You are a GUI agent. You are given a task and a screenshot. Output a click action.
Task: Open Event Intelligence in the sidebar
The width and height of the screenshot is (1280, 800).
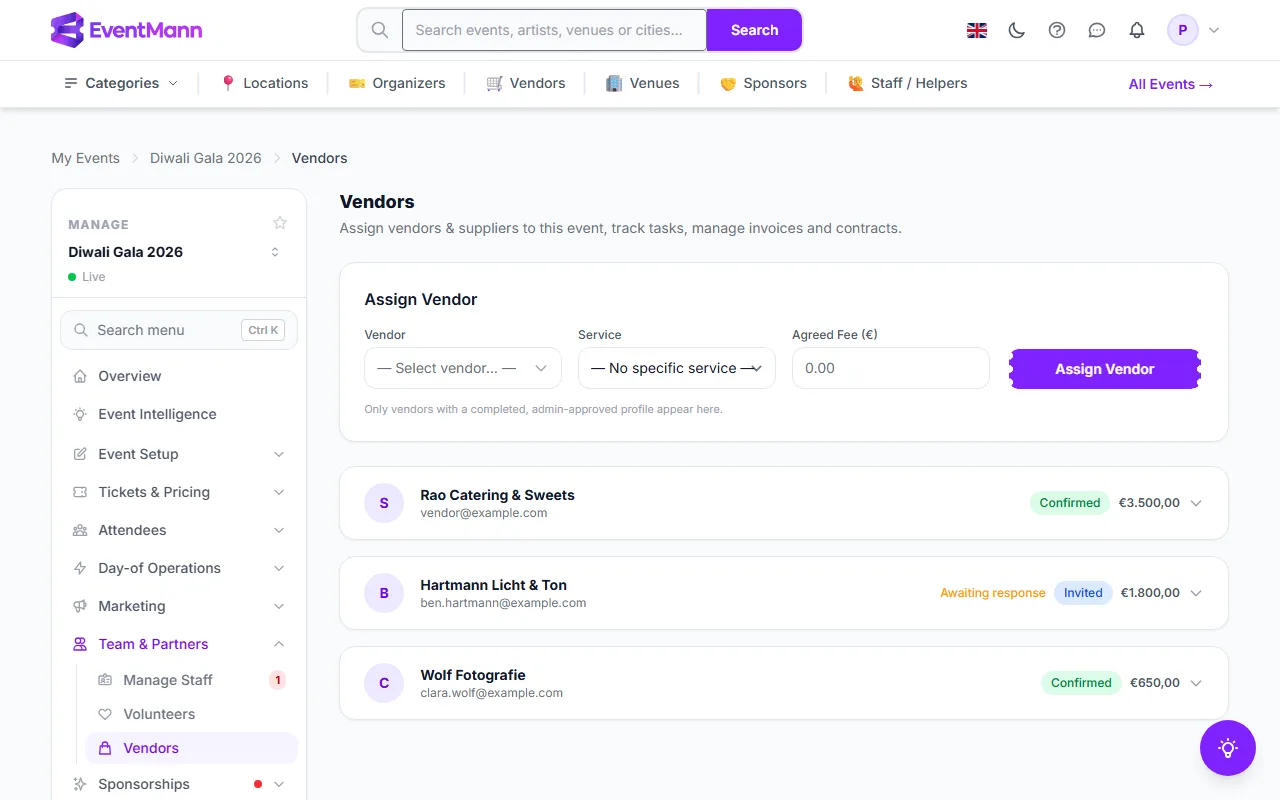click(179, 414)
